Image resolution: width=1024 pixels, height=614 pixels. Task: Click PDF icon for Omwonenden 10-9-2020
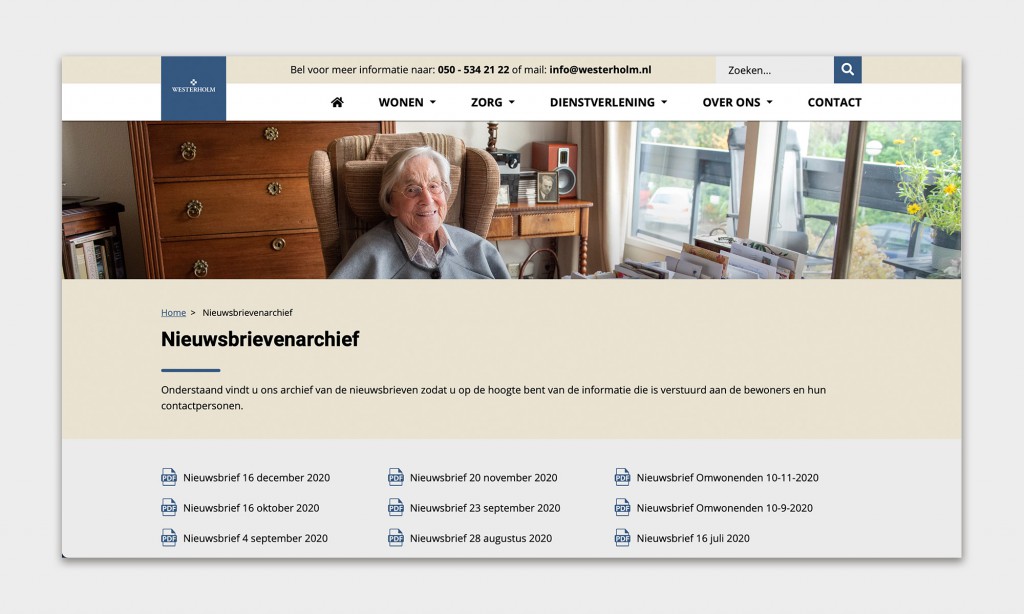click(622, 508)
